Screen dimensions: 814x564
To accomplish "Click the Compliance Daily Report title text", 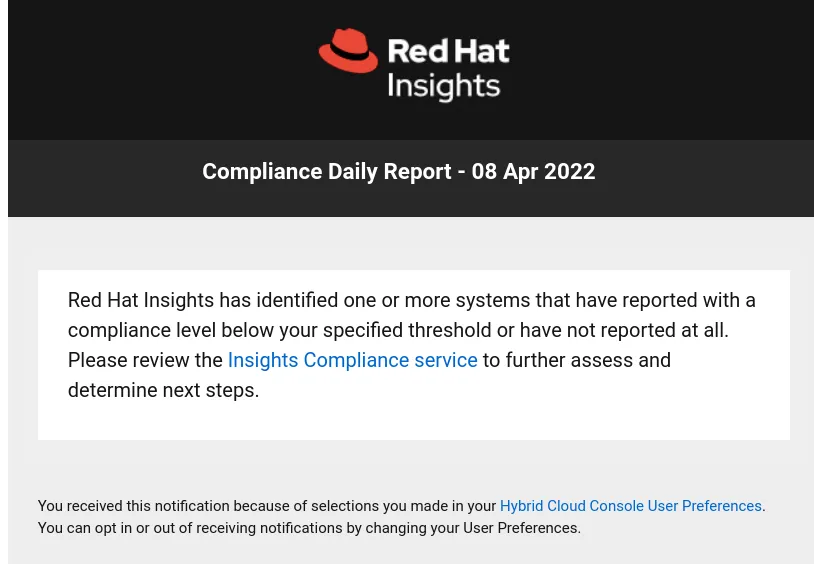I will pos(399,171).
